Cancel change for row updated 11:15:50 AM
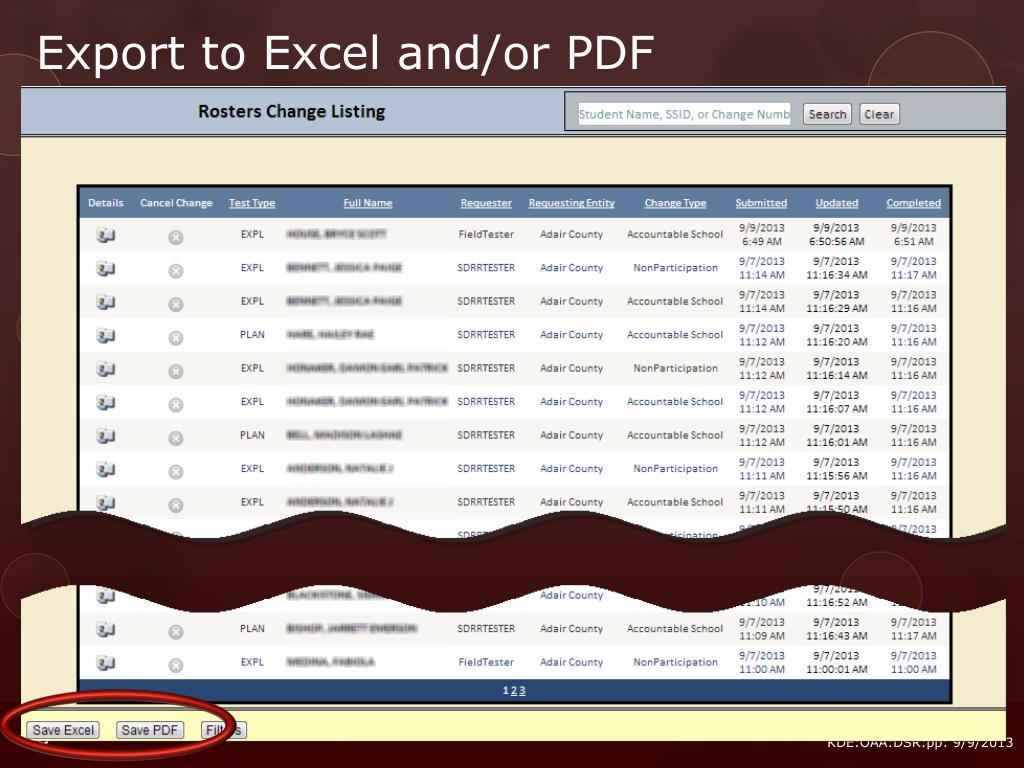 point(176,505)
